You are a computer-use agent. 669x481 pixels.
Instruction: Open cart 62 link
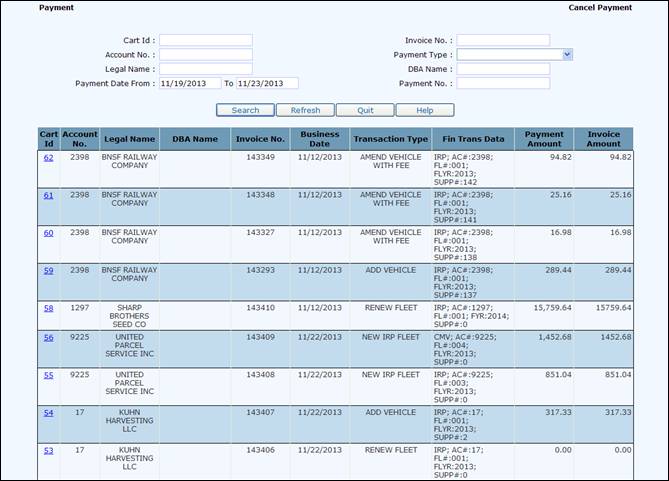[48, 157]
